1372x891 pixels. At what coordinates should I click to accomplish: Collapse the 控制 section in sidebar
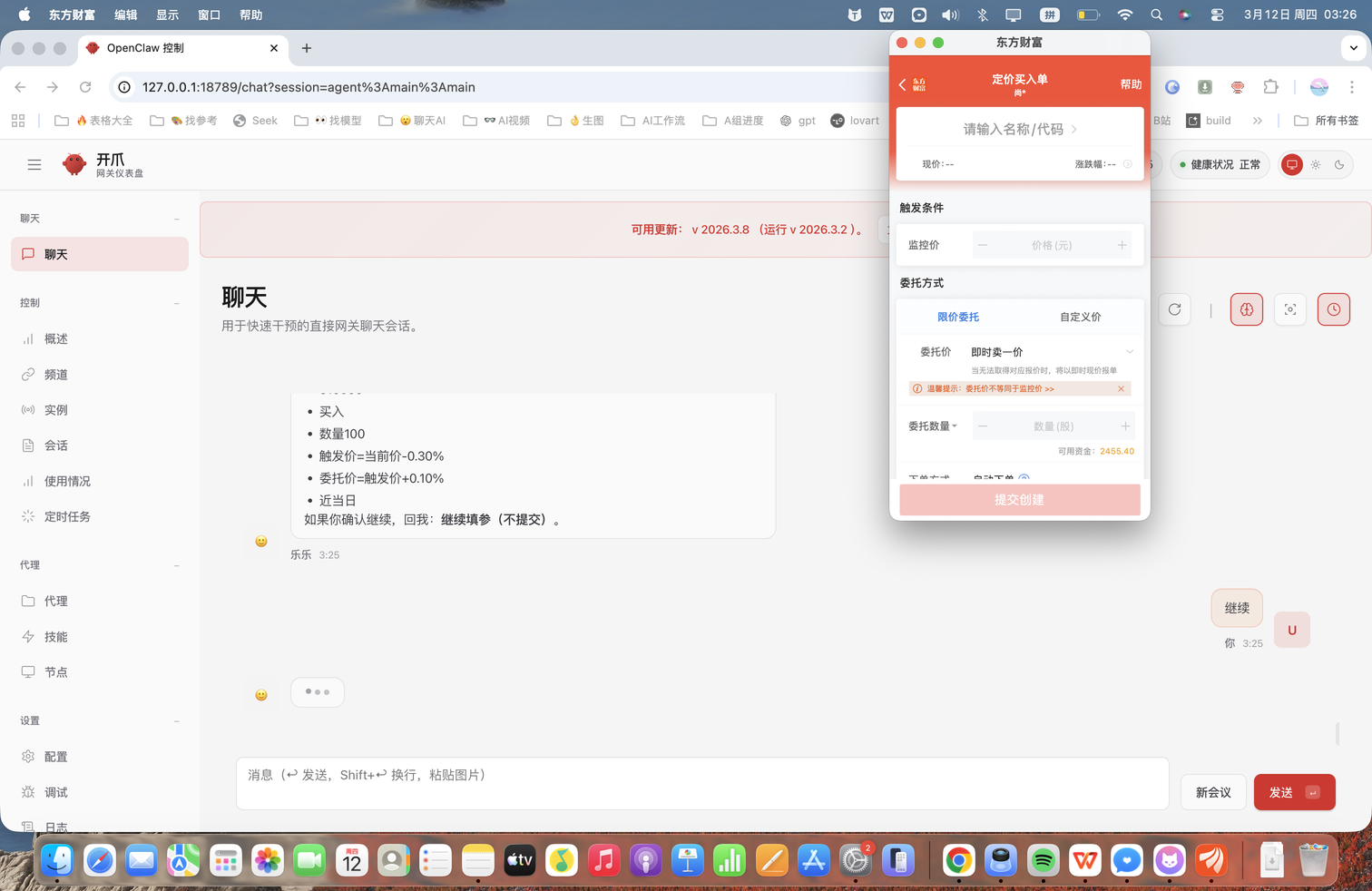176,303
